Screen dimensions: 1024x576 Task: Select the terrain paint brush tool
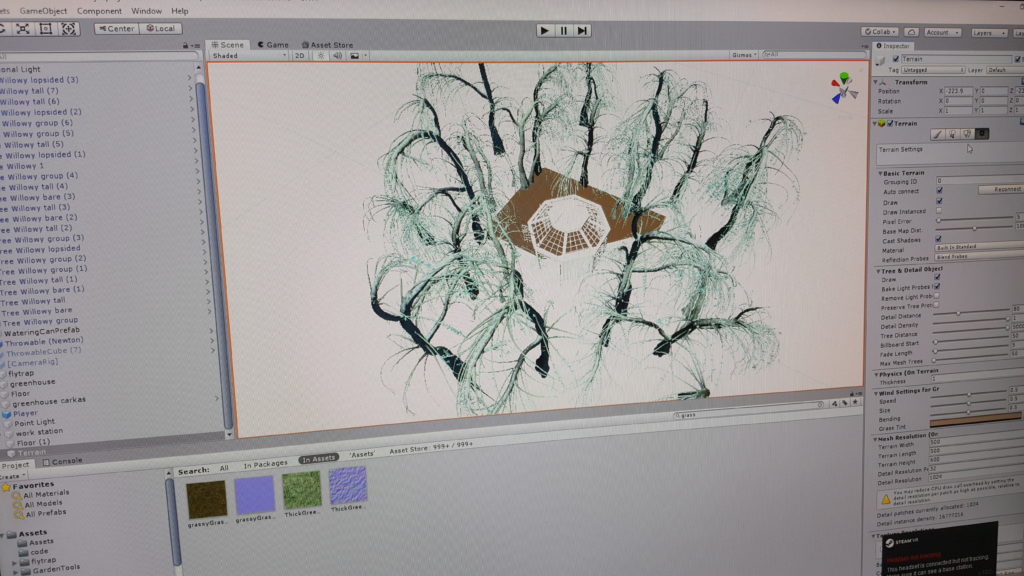[938, 134]
